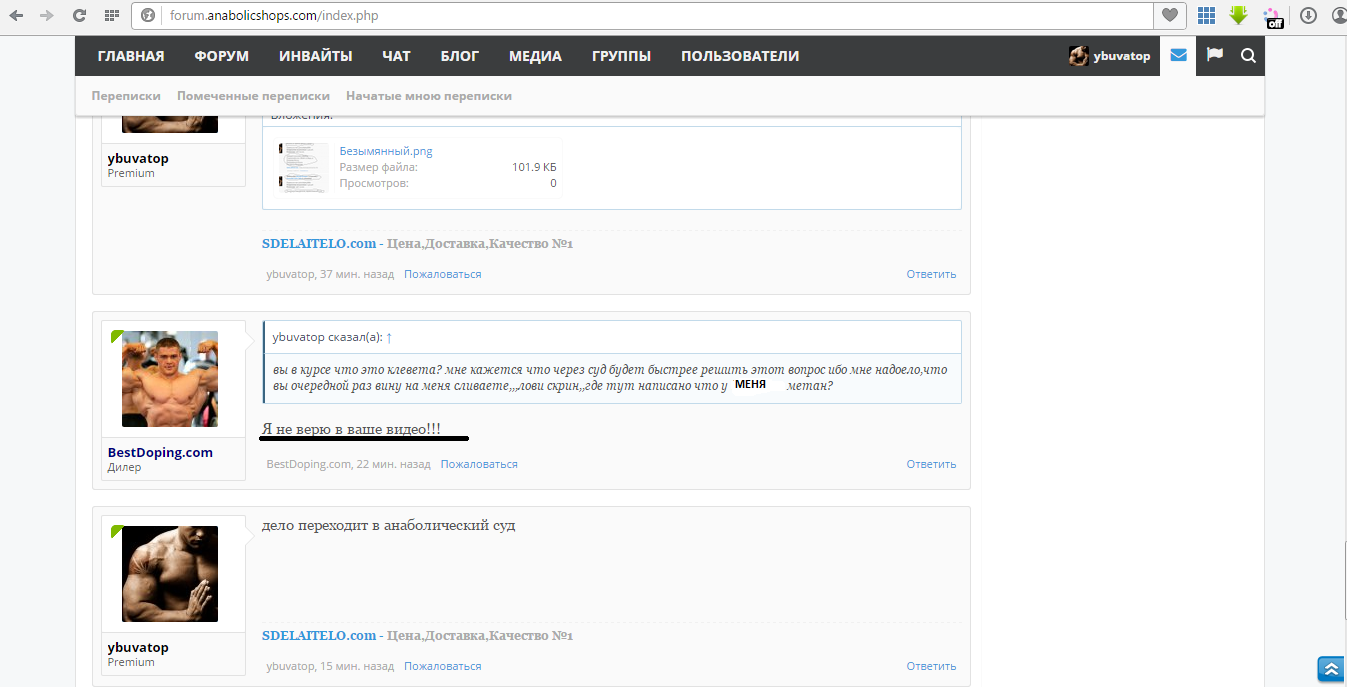
Task: Click the heart bookmark icon in address bar
Action: click(x=1167, y=16)
